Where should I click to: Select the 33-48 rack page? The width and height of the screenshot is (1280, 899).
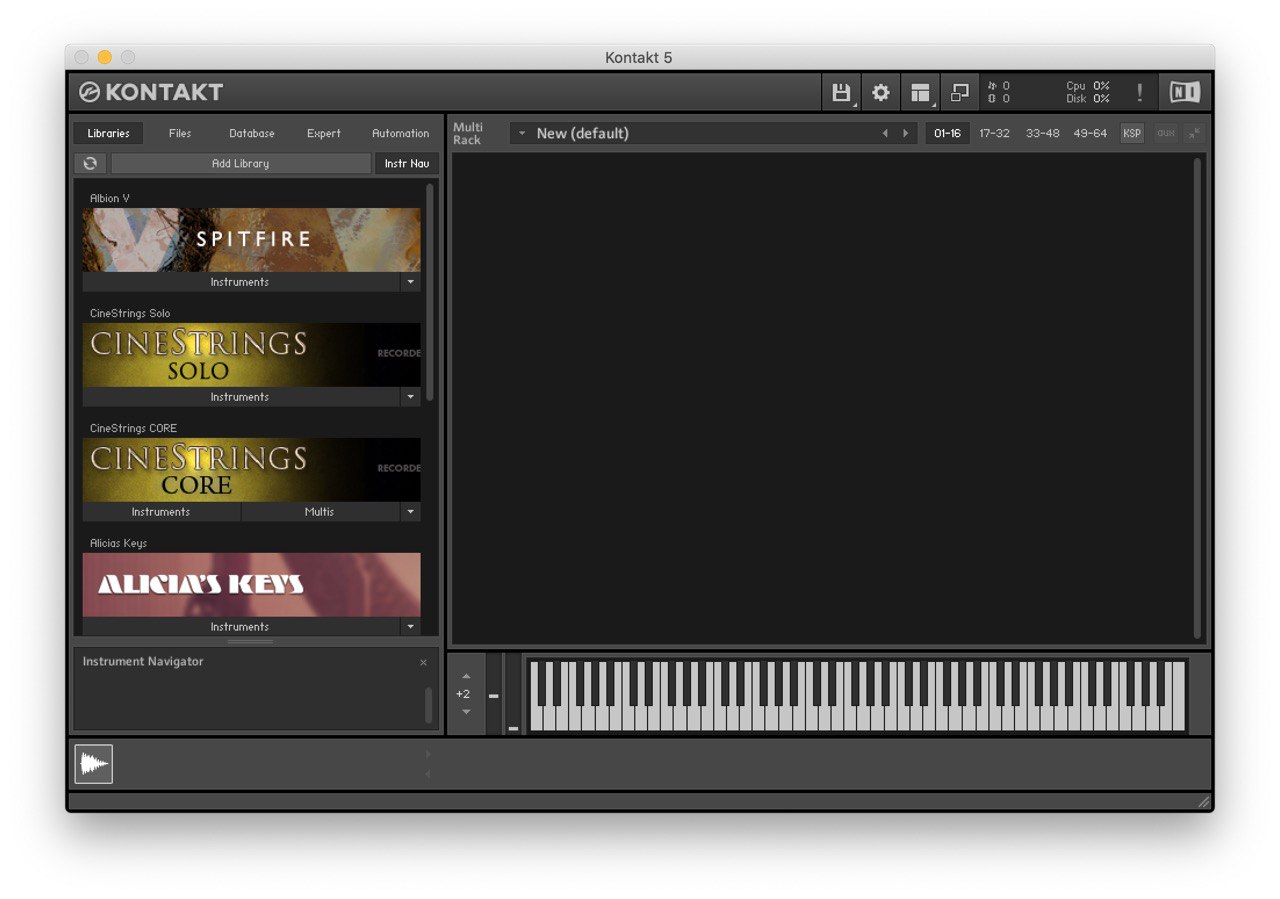click(1042, 133)
